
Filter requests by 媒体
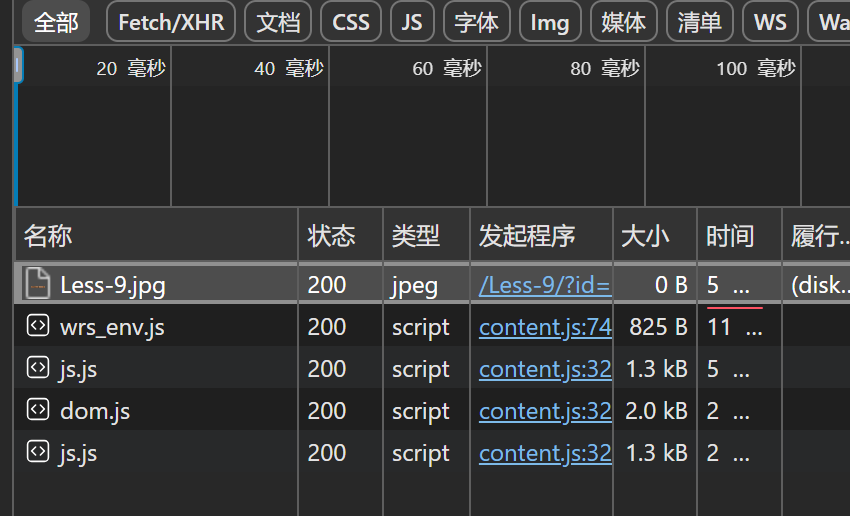point(623,22)
